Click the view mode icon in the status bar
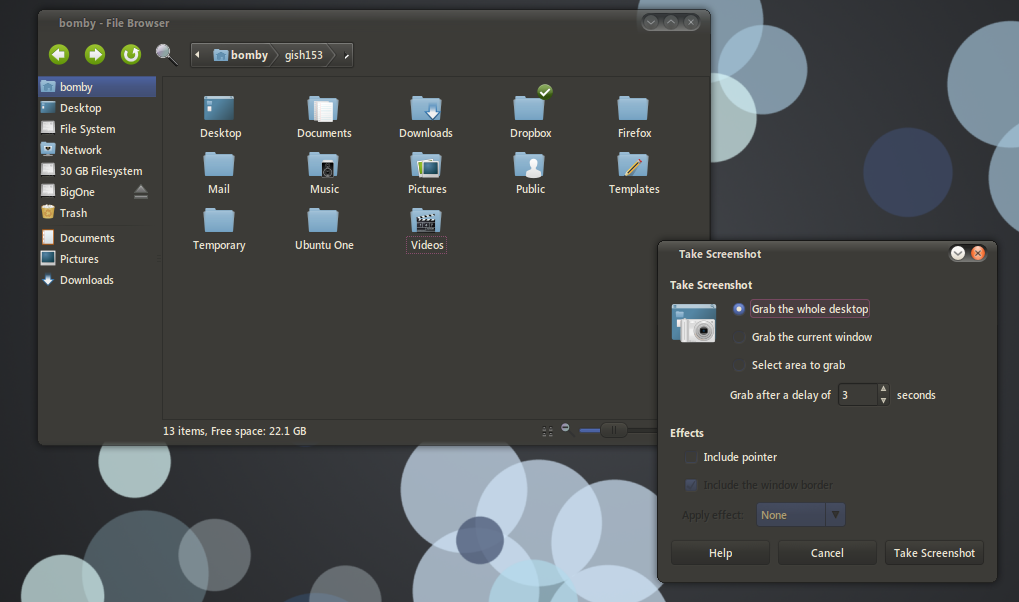The image size is (1019, 602). coord(547,431)
